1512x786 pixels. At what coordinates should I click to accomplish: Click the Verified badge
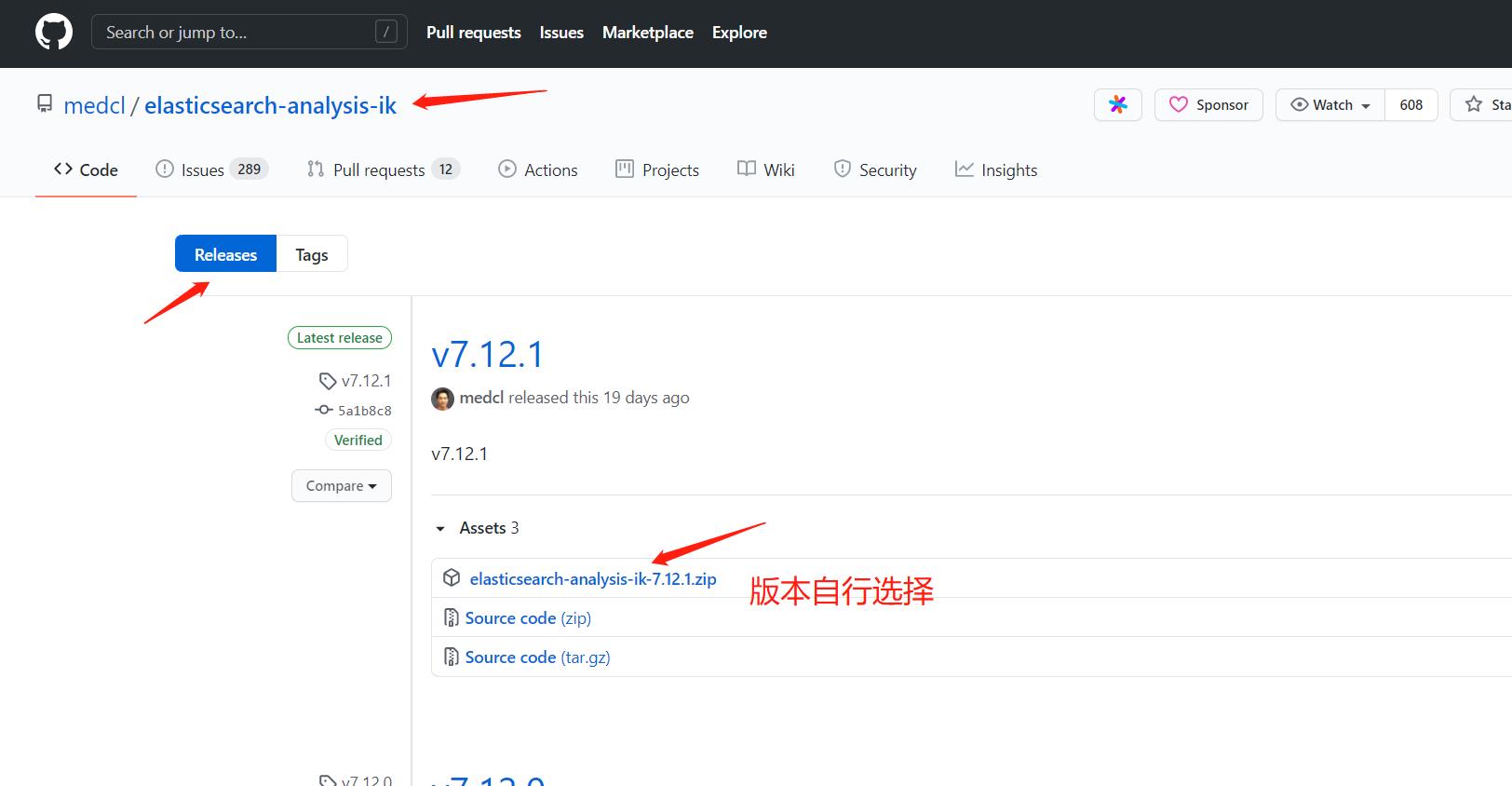[358, 440]
